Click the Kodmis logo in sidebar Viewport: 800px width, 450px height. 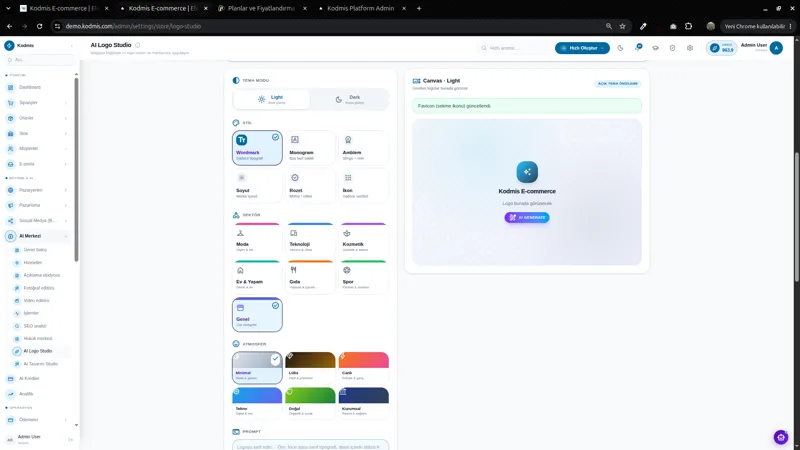pos(9,45)
